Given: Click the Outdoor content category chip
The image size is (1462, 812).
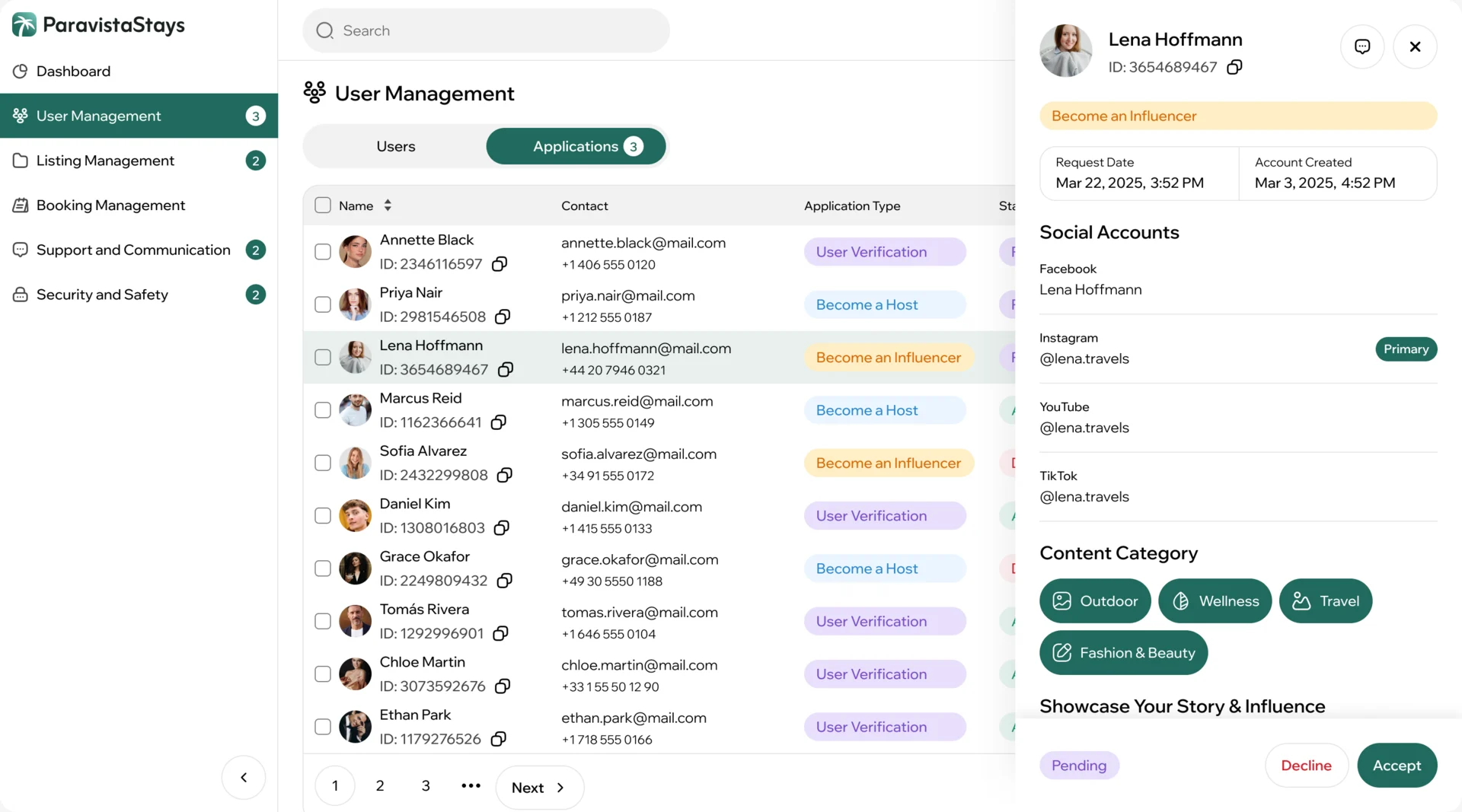Looking at the screenshot, I should pos(1095,601).
